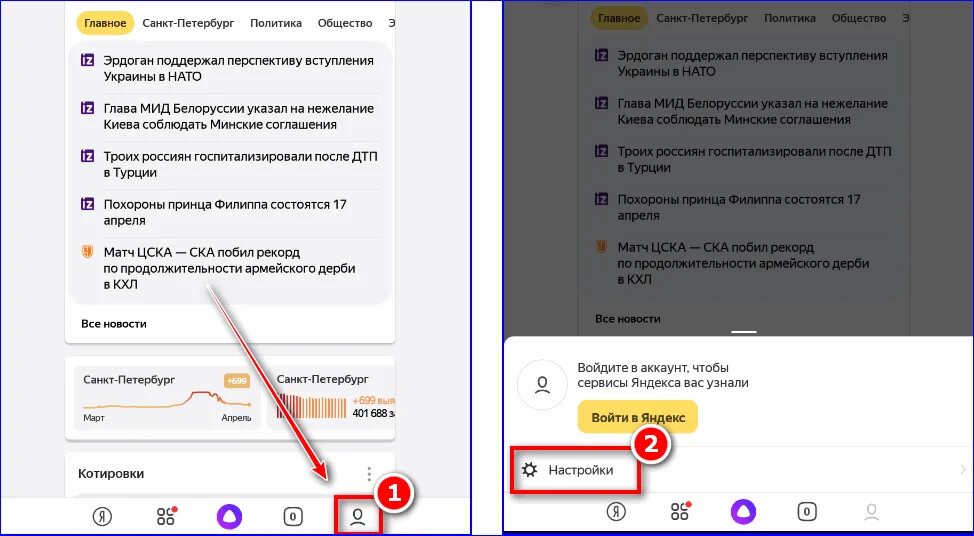Open three-dot menu next to Котировки
The width and height of the screenshot is (974, 536).
coord(369,474)
